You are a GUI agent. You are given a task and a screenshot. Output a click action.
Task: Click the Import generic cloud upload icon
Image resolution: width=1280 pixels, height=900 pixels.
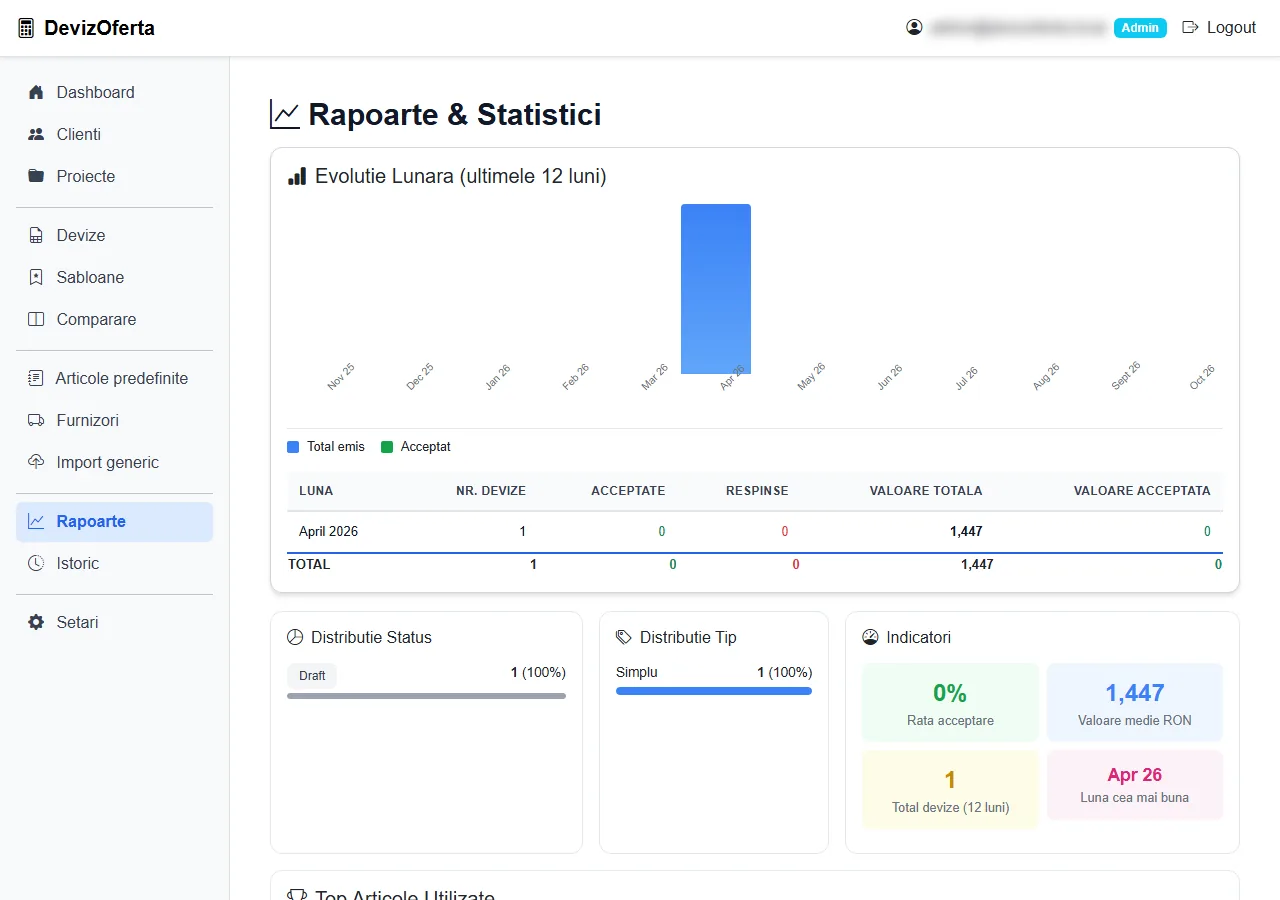36,462
